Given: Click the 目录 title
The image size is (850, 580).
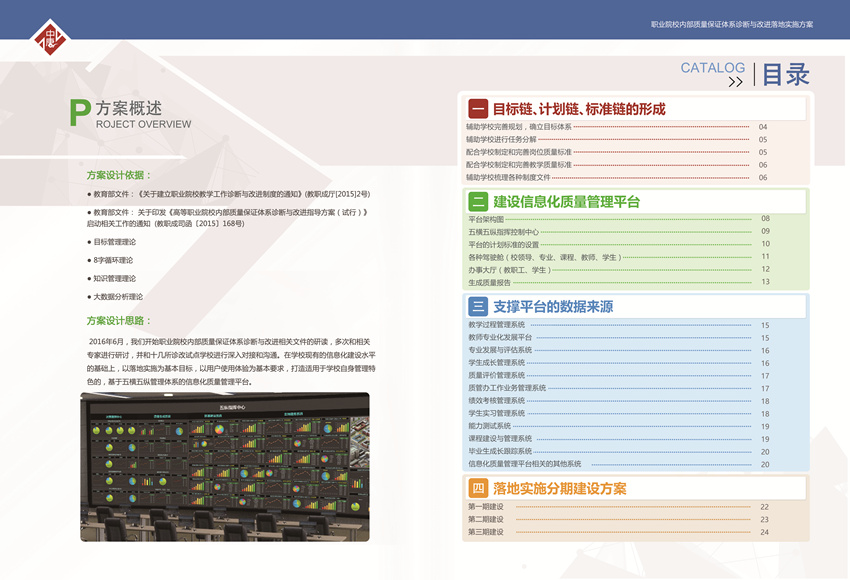Looking at the screenshot, I should (x=786, y=74).
